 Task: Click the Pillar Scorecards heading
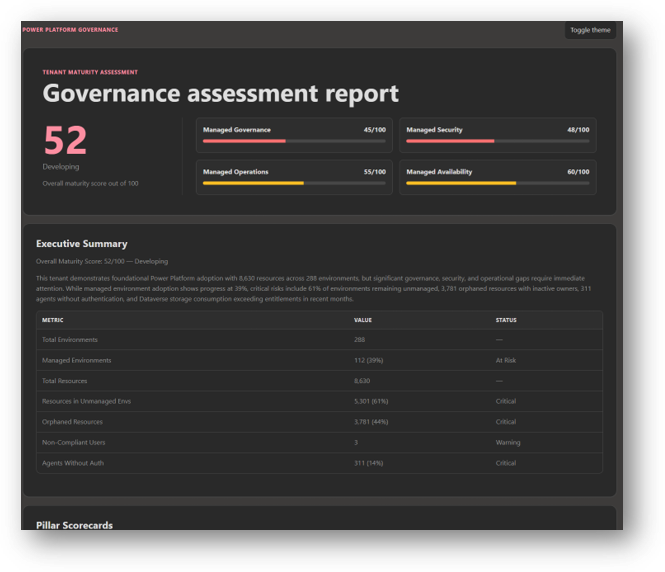[x=75, y=525]
